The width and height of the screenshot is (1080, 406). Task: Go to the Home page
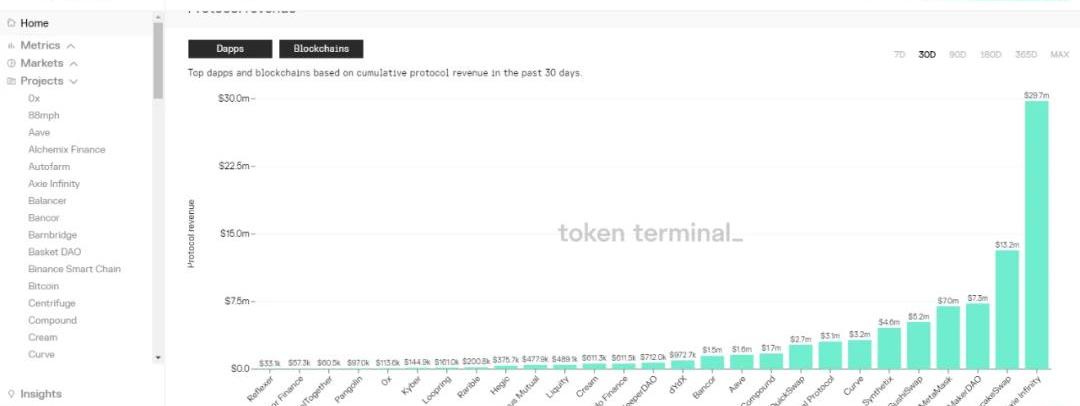(x=34, y=23)
